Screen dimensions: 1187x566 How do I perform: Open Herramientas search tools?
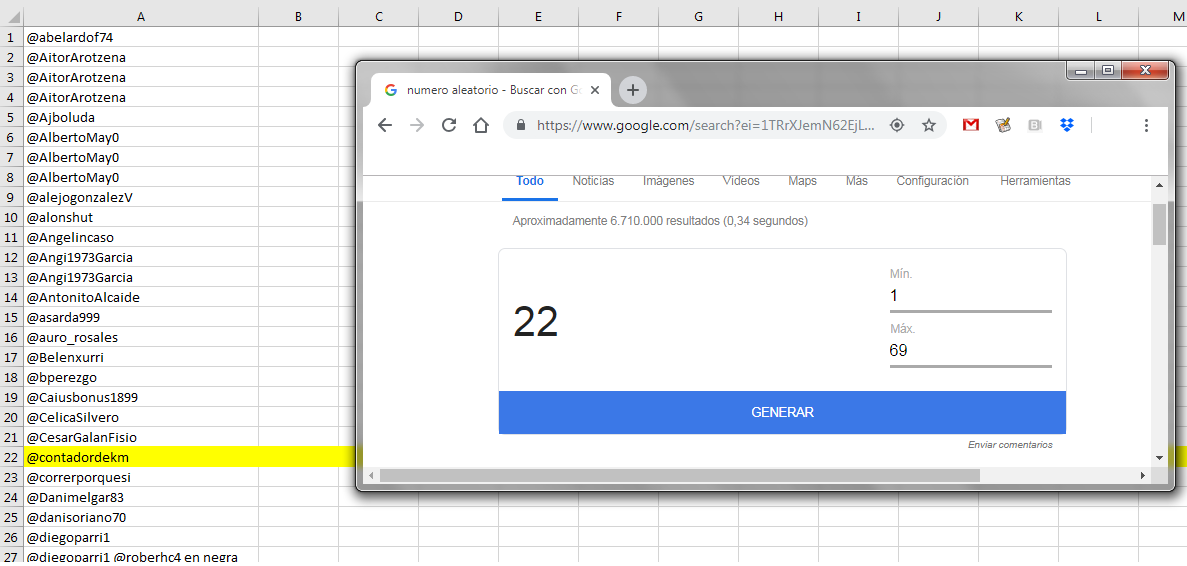pyautogui.click(x=1036, y=182)
